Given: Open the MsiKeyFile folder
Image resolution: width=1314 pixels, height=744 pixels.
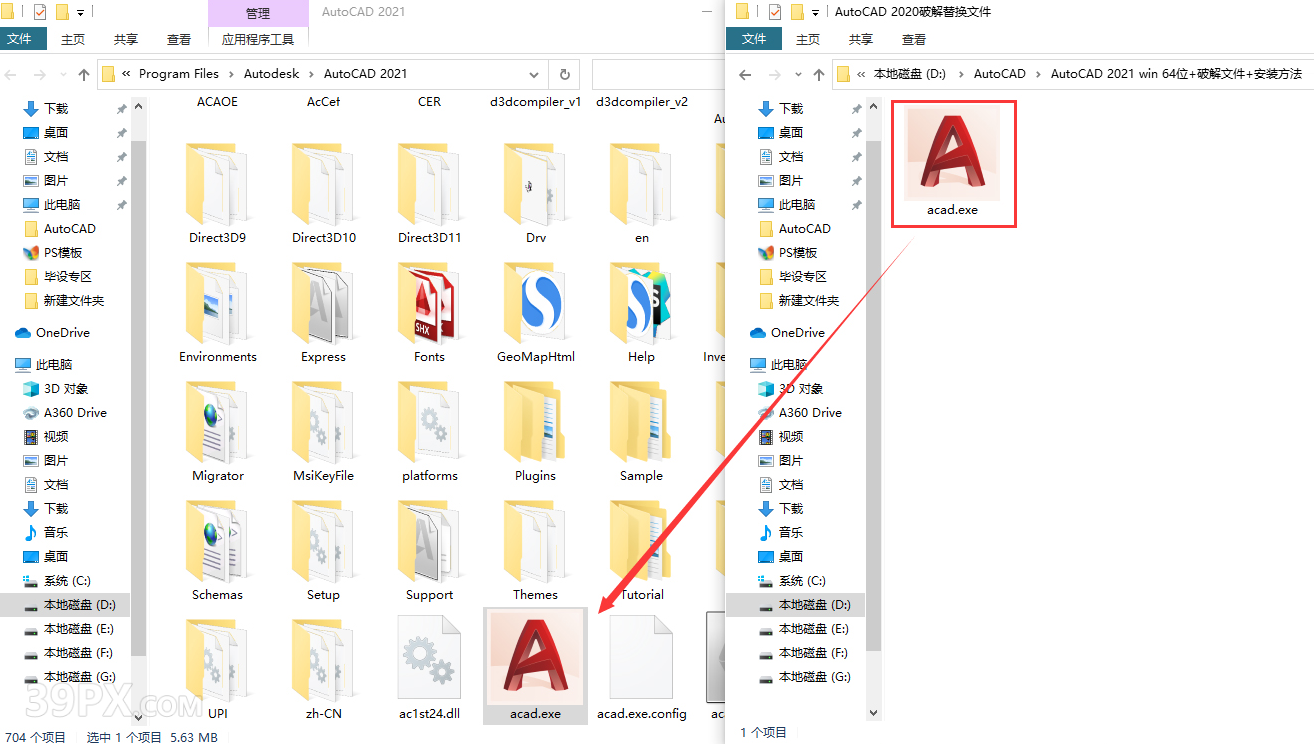Looking at the screenshot, I should click(323, 432).
